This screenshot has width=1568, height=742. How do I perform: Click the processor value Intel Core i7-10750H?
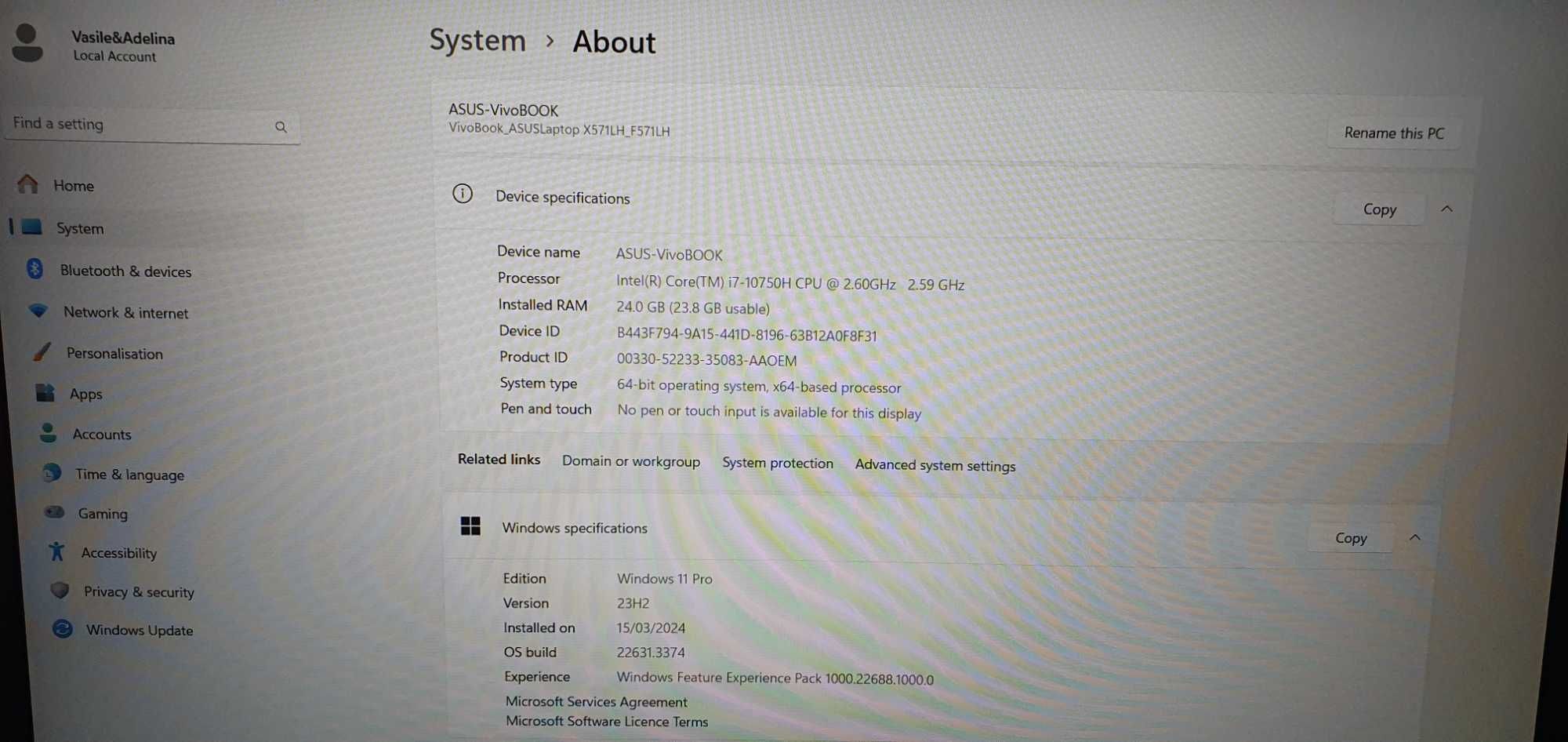pos(790,284)
